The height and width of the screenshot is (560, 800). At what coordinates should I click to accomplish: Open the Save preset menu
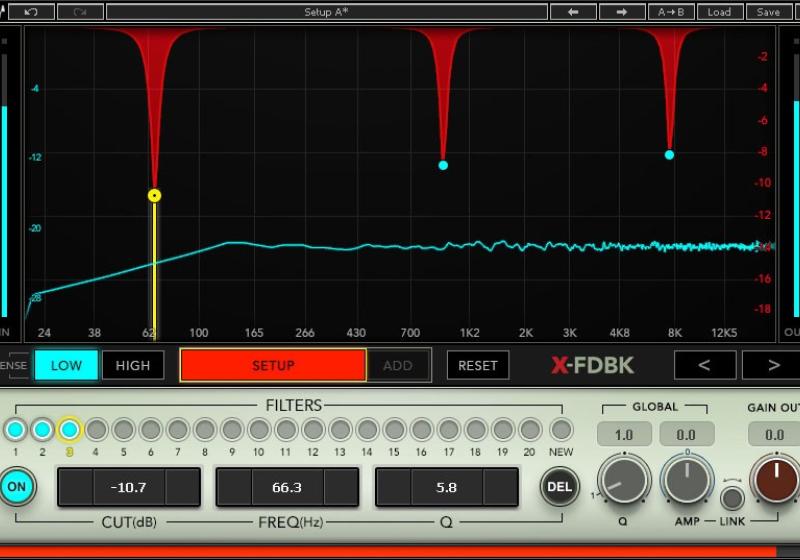click(768, 12)
